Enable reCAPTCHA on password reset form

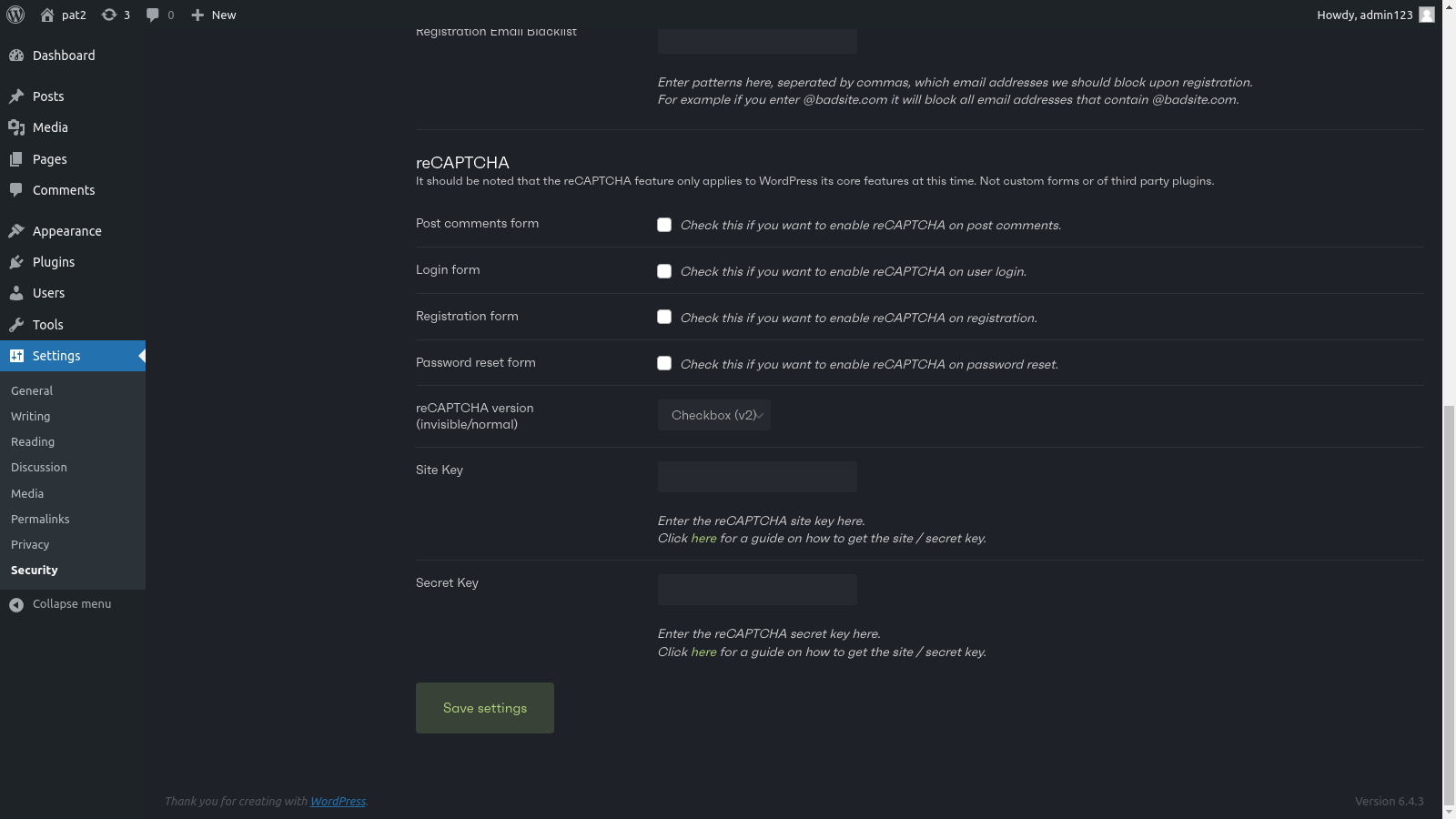664,363
